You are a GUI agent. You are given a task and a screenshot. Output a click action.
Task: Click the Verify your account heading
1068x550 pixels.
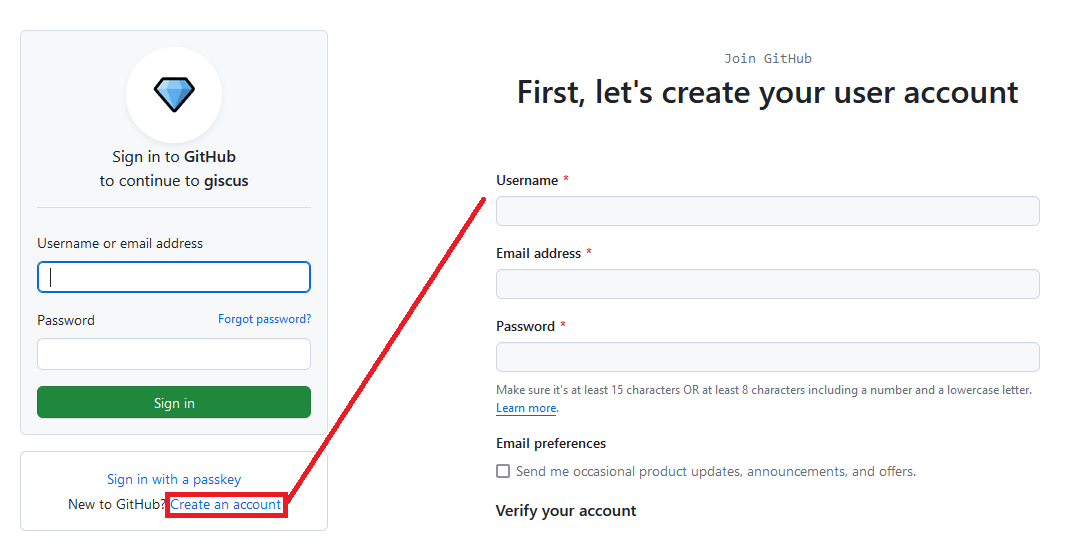pos(566,511)
